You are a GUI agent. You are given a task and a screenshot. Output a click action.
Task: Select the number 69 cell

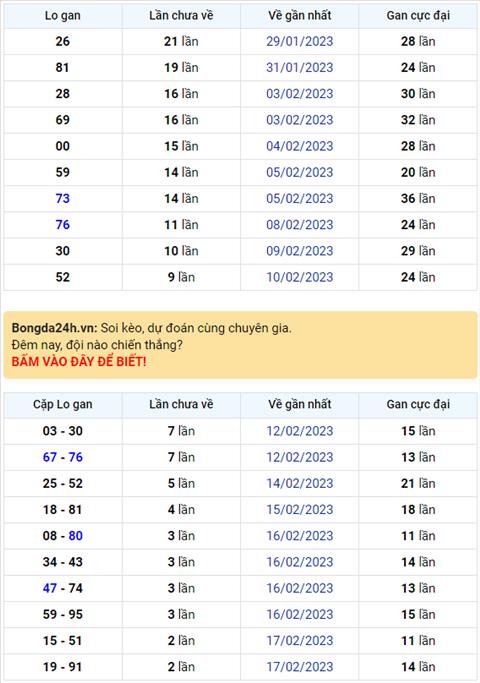63,120
